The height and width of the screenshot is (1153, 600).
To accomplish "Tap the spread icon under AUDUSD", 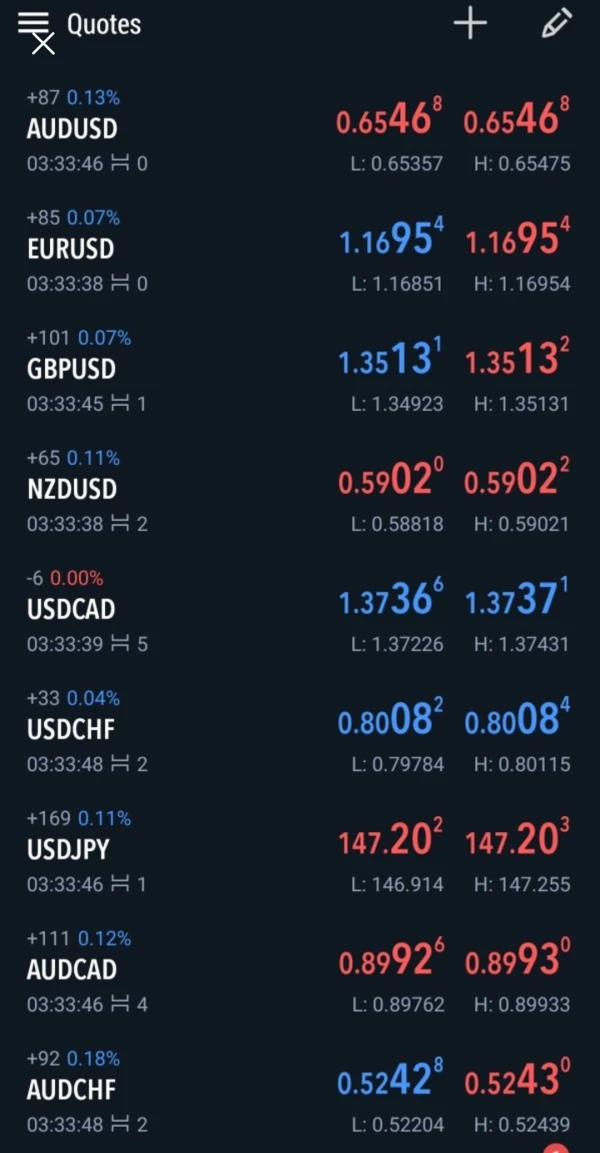I will [x=119, y=163].
